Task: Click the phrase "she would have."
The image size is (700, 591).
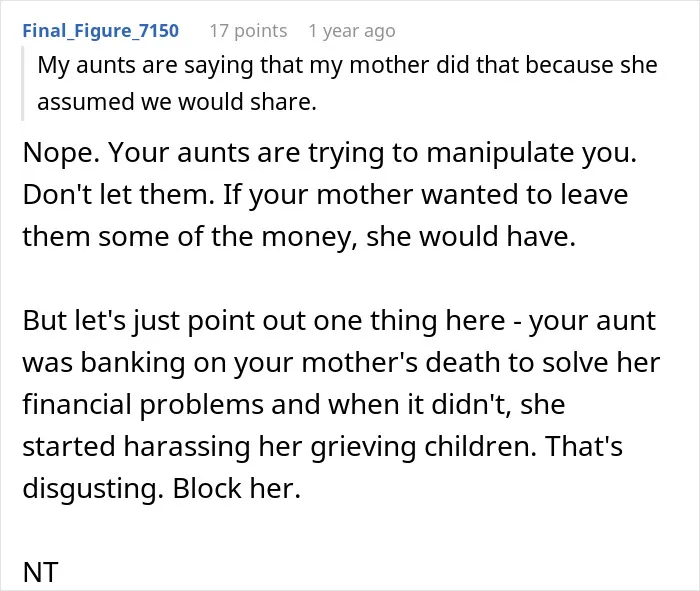Action: 471,237
